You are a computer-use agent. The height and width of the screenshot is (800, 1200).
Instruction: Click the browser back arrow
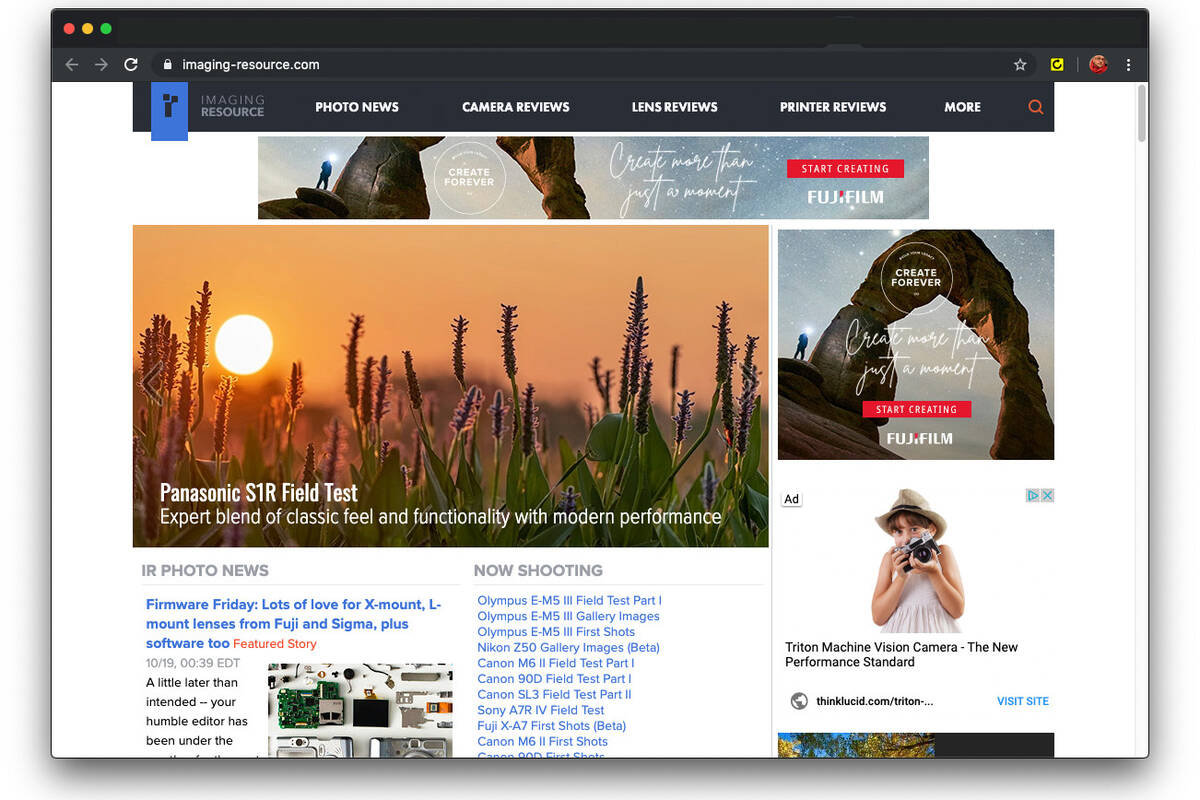72,65
